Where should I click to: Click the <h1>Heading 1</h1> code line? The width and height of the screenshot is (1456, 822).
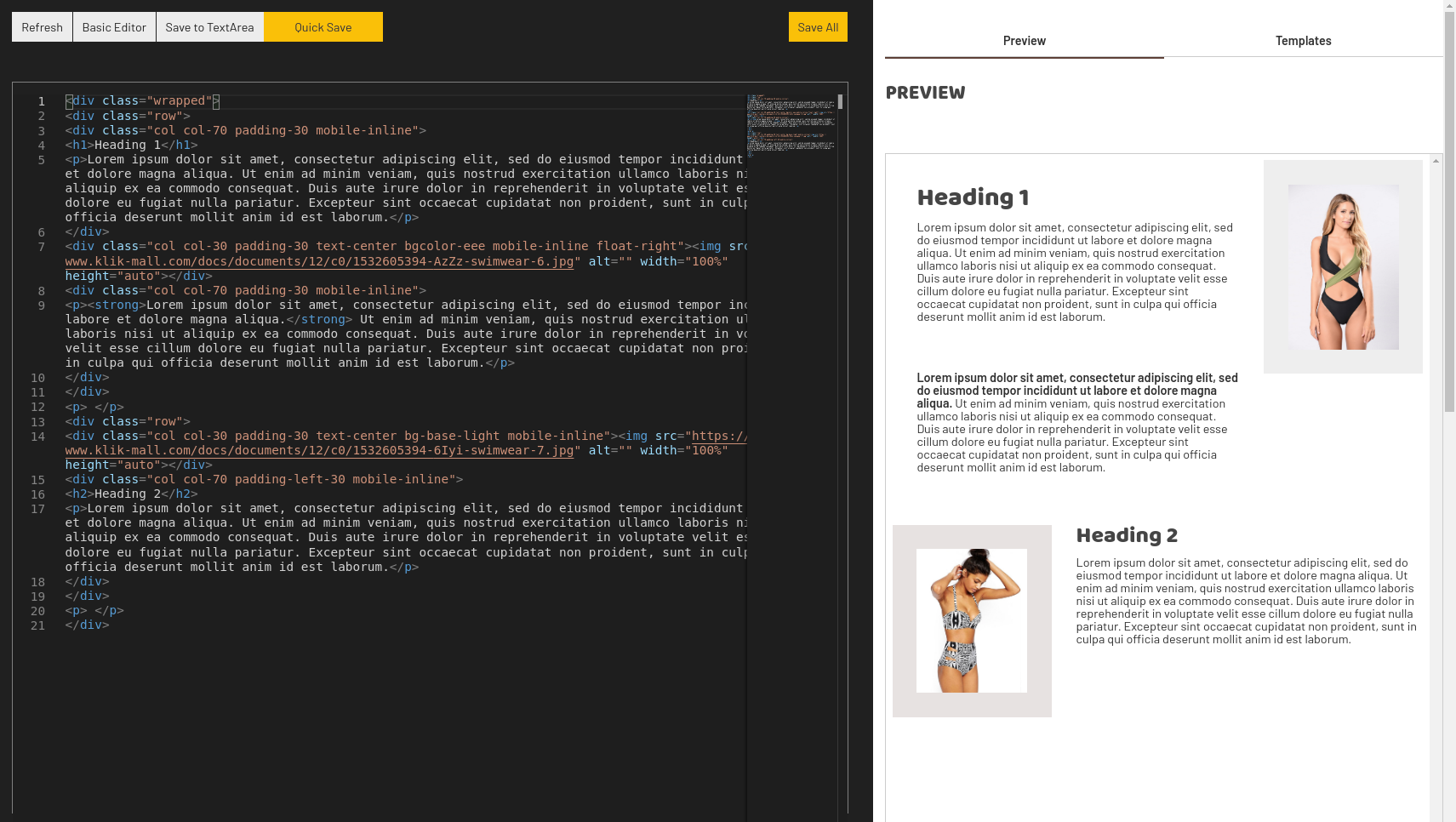[131, 145]
